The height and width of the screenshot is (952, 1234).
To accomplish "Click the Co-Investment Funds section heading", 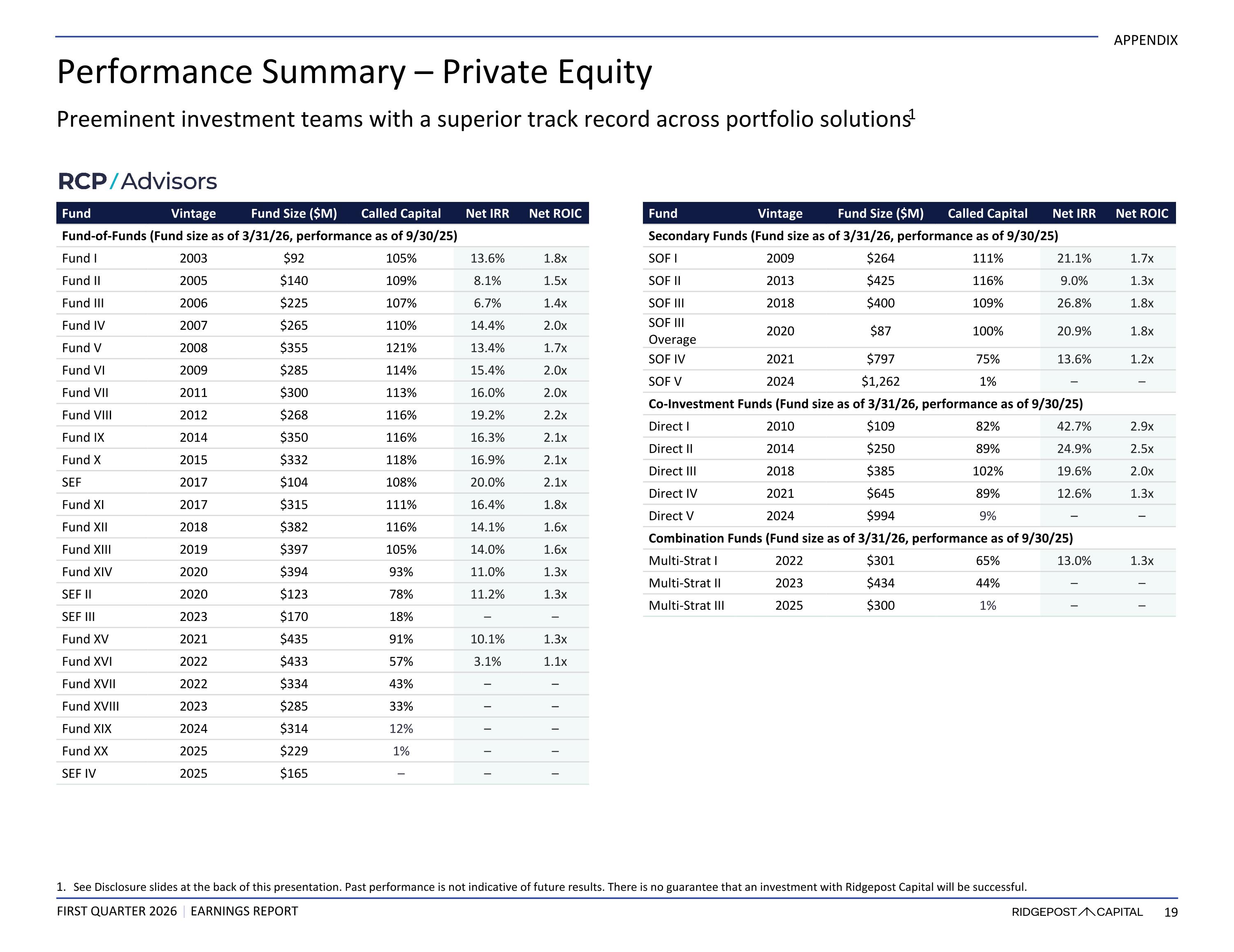I will click(865, 404).
